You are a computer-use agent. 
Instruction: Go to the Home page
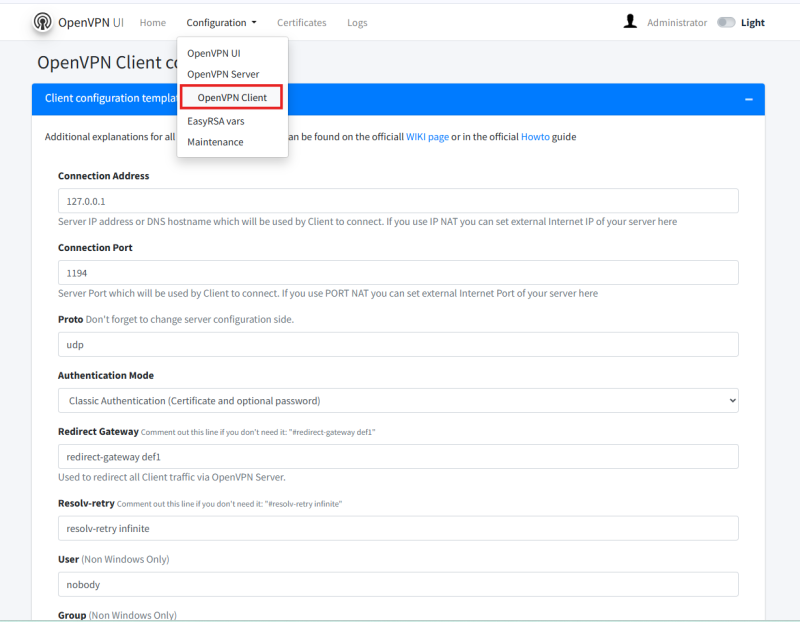point(153,22)
